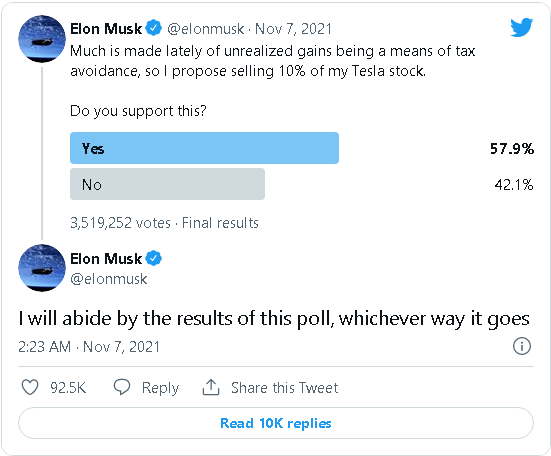Click the share upload arrow icon
This screenshot has height=456, width=551.
(211, 387)
